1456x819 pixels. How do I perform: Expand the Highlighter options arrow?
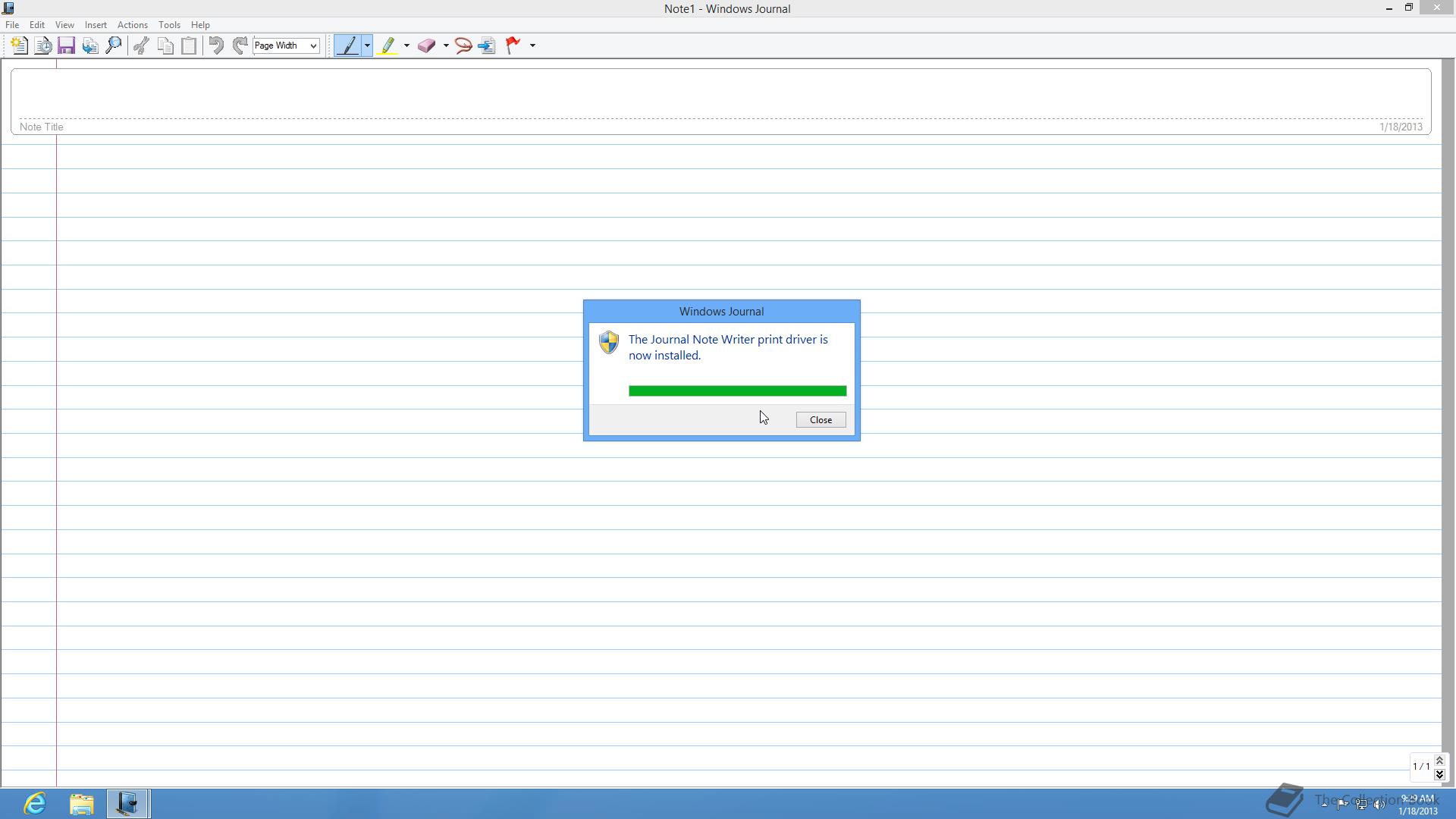[x=406, y=45]
